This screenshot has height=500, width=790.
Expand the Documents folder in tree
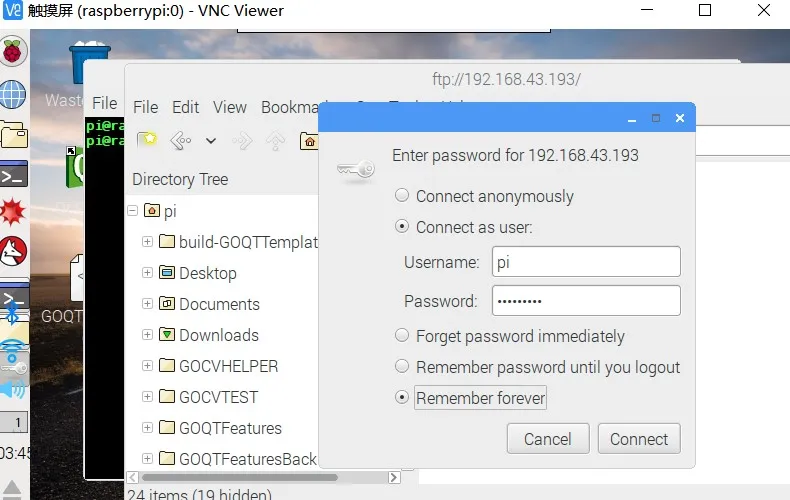(148, 304)
